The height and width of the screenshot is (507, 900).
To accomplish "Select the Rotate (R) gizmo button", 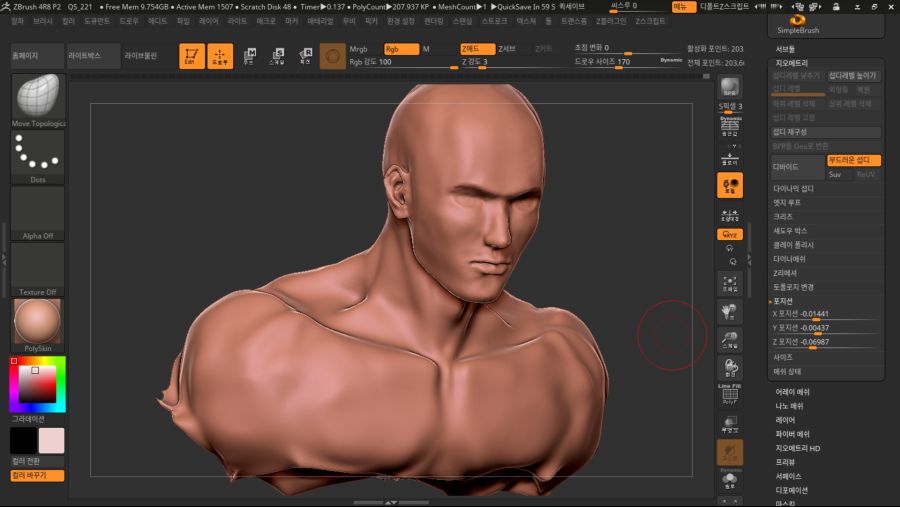I will tap(305, 56).
